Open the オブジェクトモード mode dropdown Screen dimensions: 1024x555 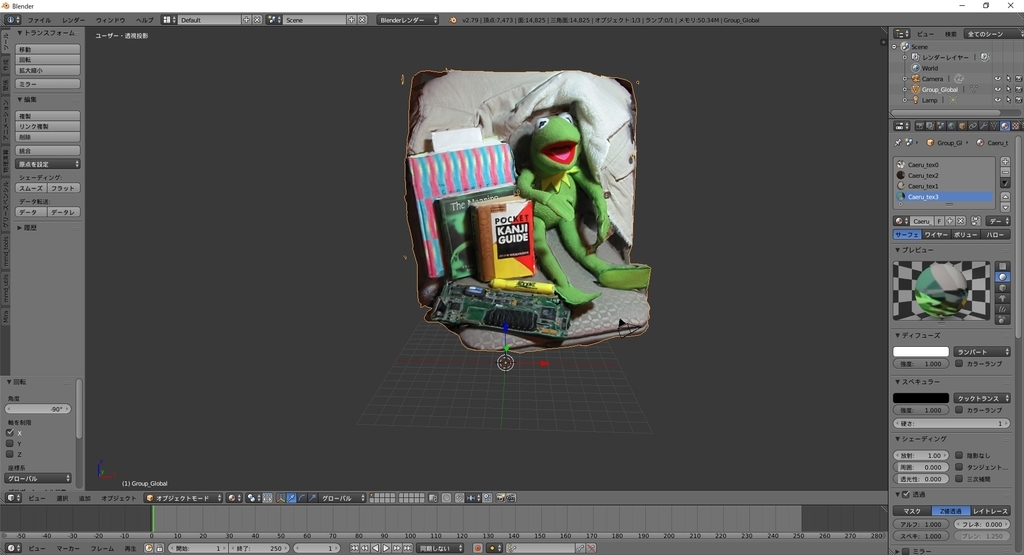184,498
